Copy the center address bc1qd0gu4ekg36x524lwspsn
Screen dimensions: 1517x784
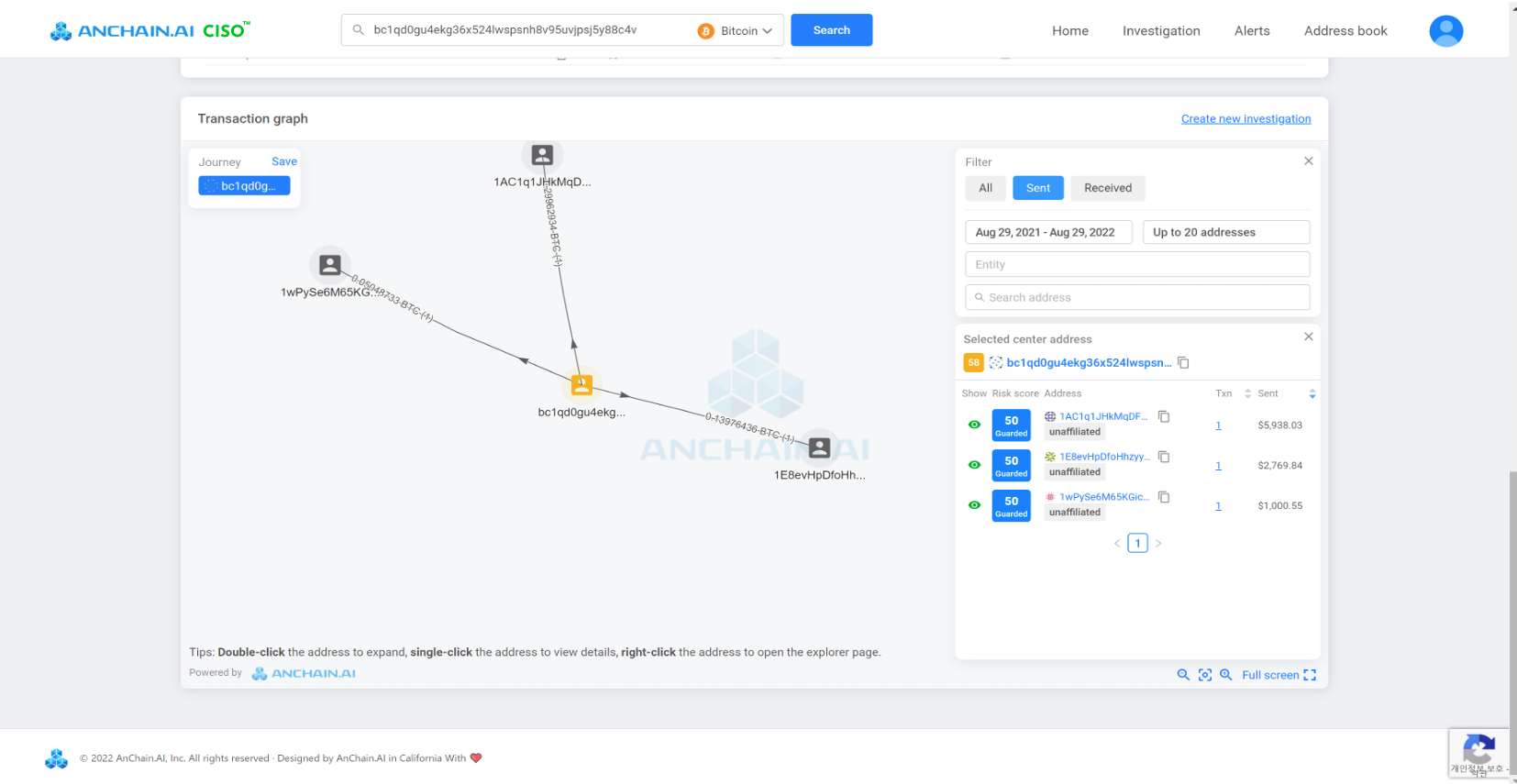(1184, 363)
